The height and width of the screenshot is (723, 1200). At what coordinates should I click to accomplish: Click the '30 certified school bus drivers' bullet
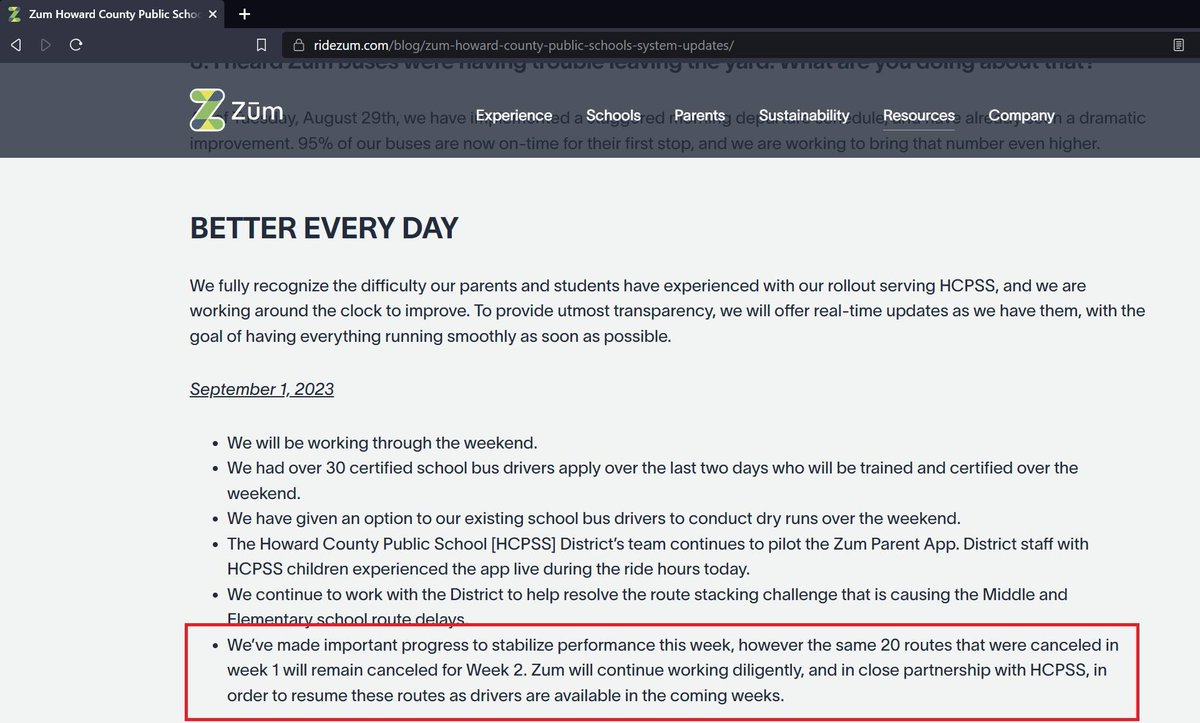tap(653, 480)
